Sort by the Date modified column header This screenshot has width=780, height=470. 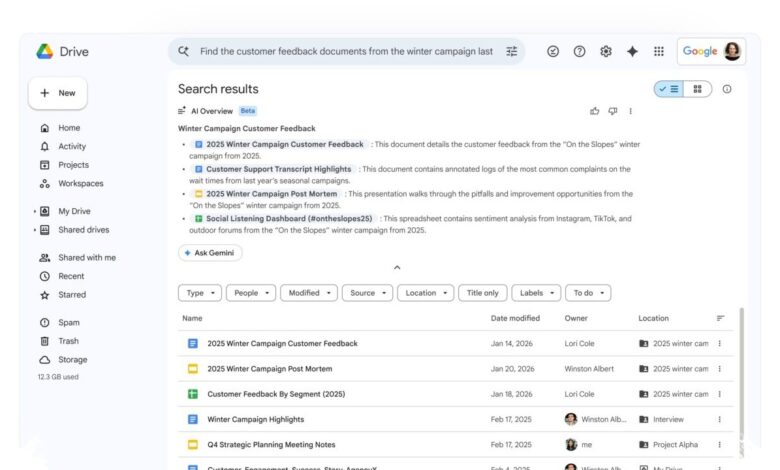(515, 318)
